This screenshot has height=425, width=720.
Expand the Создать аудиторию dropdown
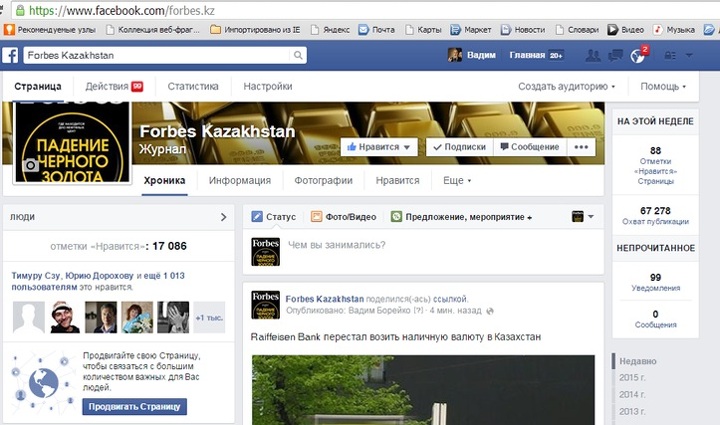click(566, 87)
